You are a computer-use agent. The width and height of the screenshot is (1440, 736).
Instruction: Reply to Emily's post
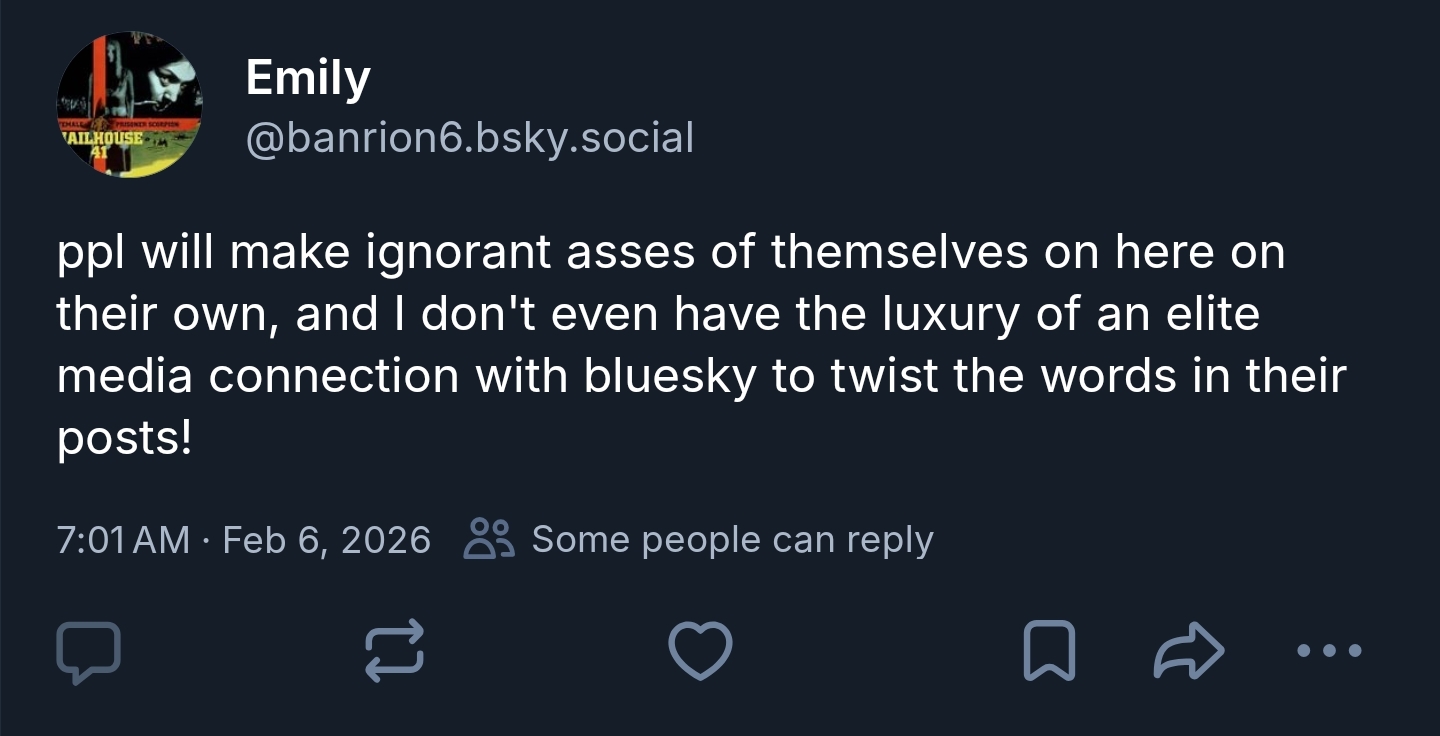pos(88,652)
